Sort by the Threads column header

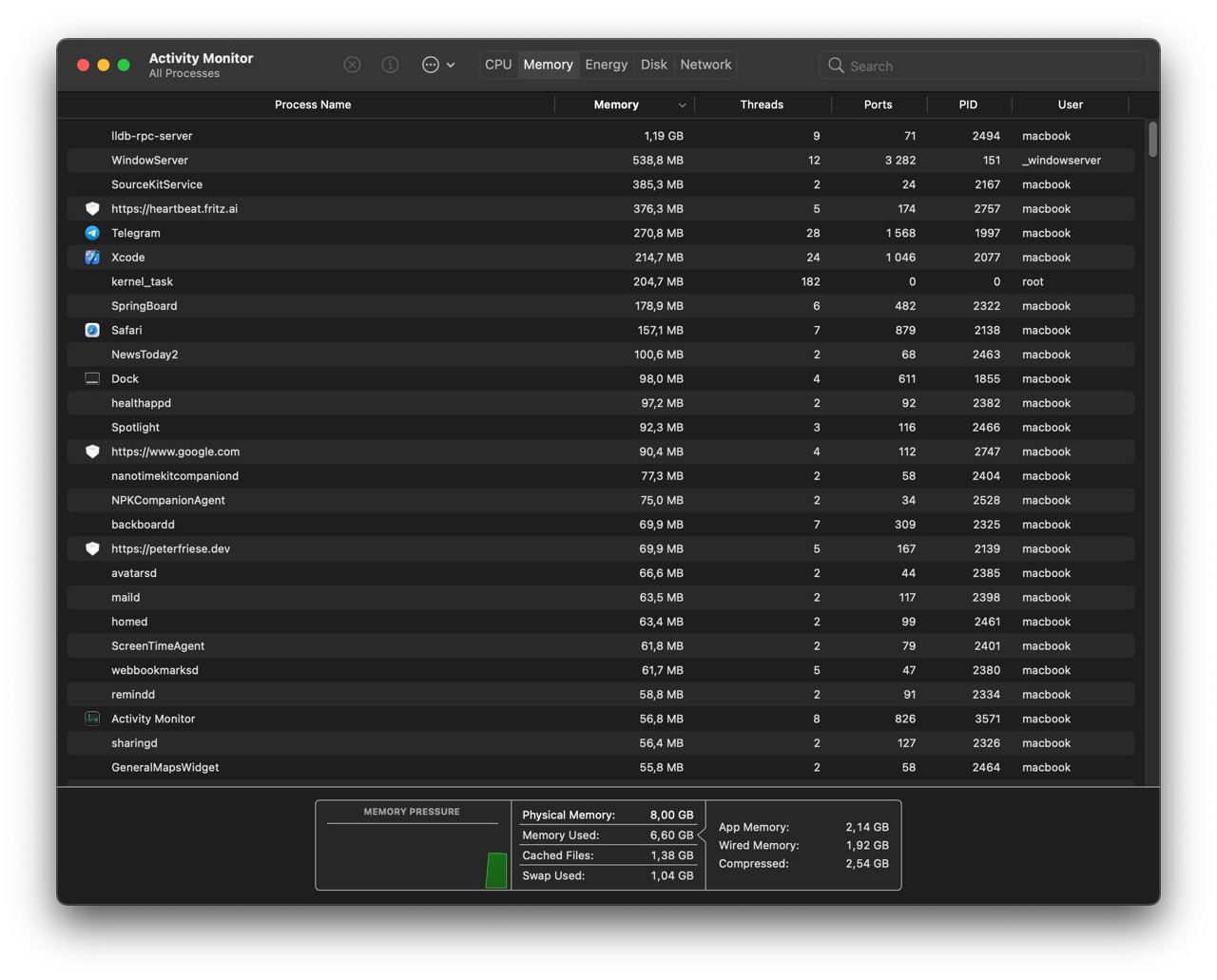pos(762,105)
